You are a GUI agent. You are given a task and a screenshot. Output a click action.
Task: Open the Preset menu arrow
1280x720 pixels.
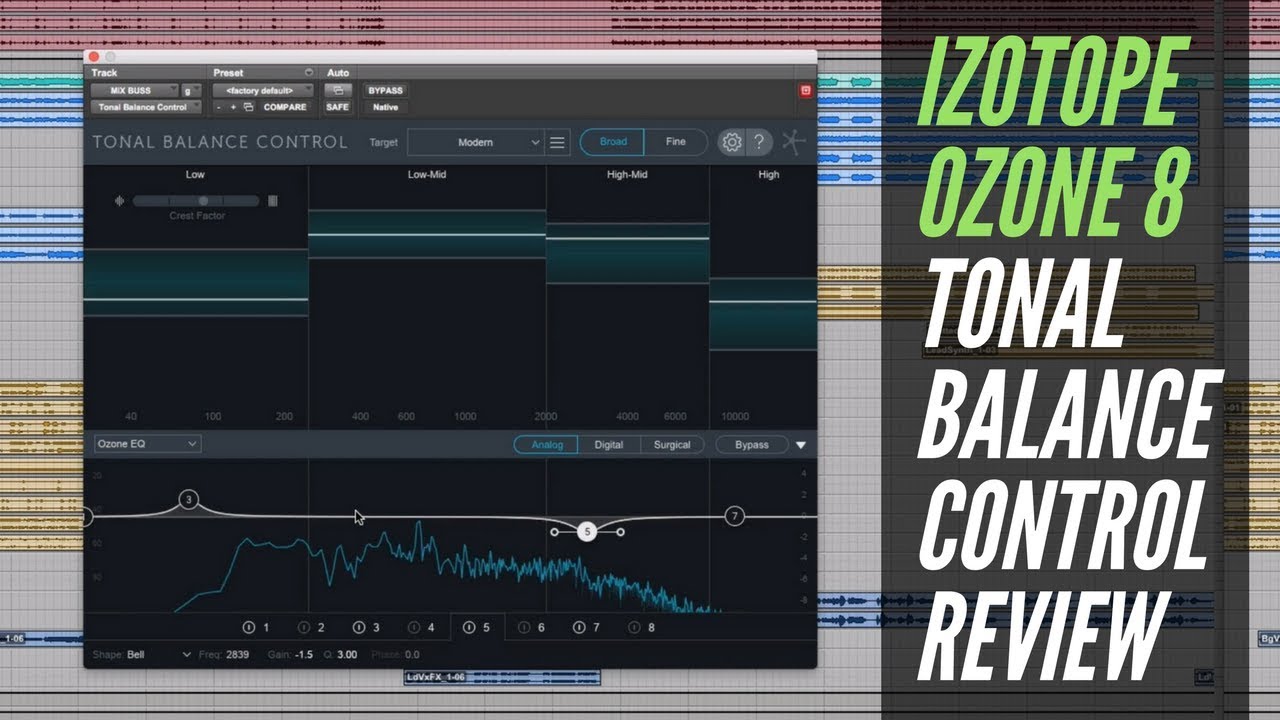pos(309,73)
